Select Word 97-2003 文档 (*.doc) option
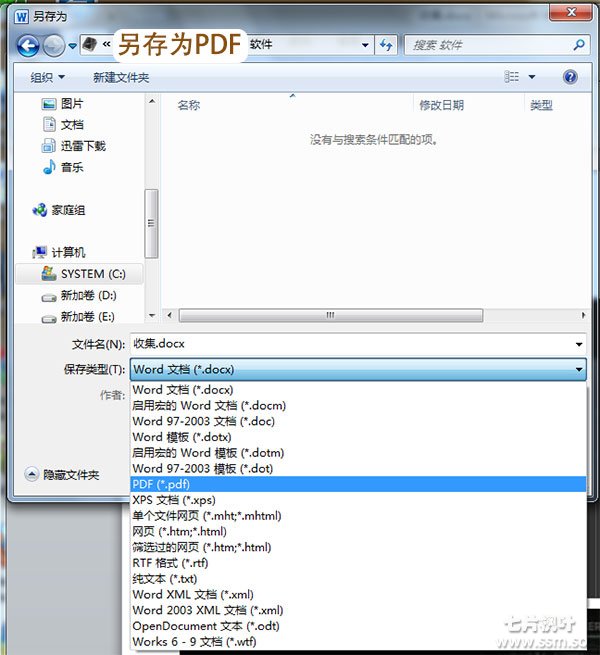Viewport: 600px width, 655px height. pyautogui.click(x=203, y=421)
